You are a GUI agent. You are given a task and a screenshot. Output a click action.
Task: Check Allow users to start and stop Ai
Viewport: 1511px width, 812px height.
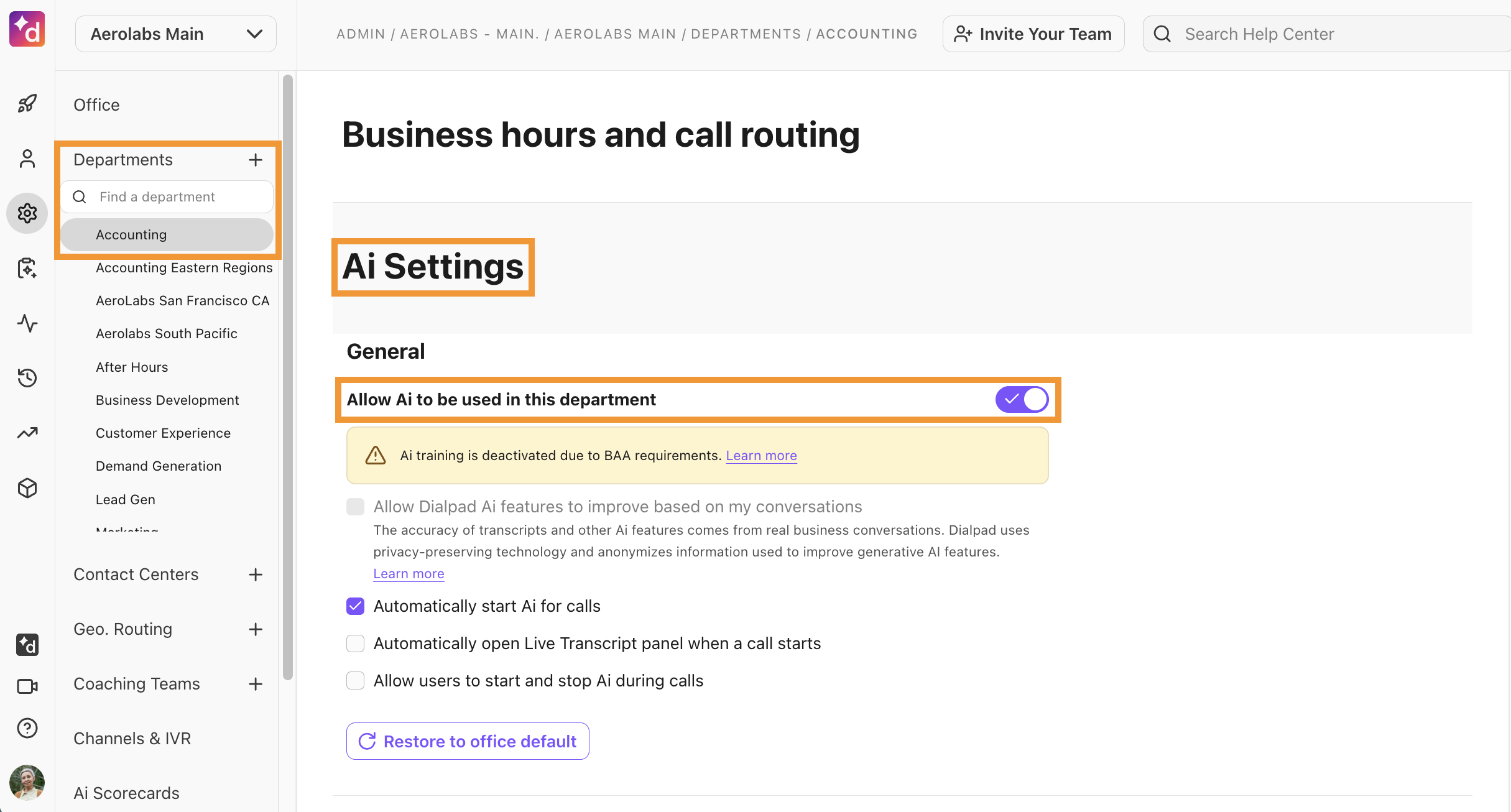(x=355, y=681)
